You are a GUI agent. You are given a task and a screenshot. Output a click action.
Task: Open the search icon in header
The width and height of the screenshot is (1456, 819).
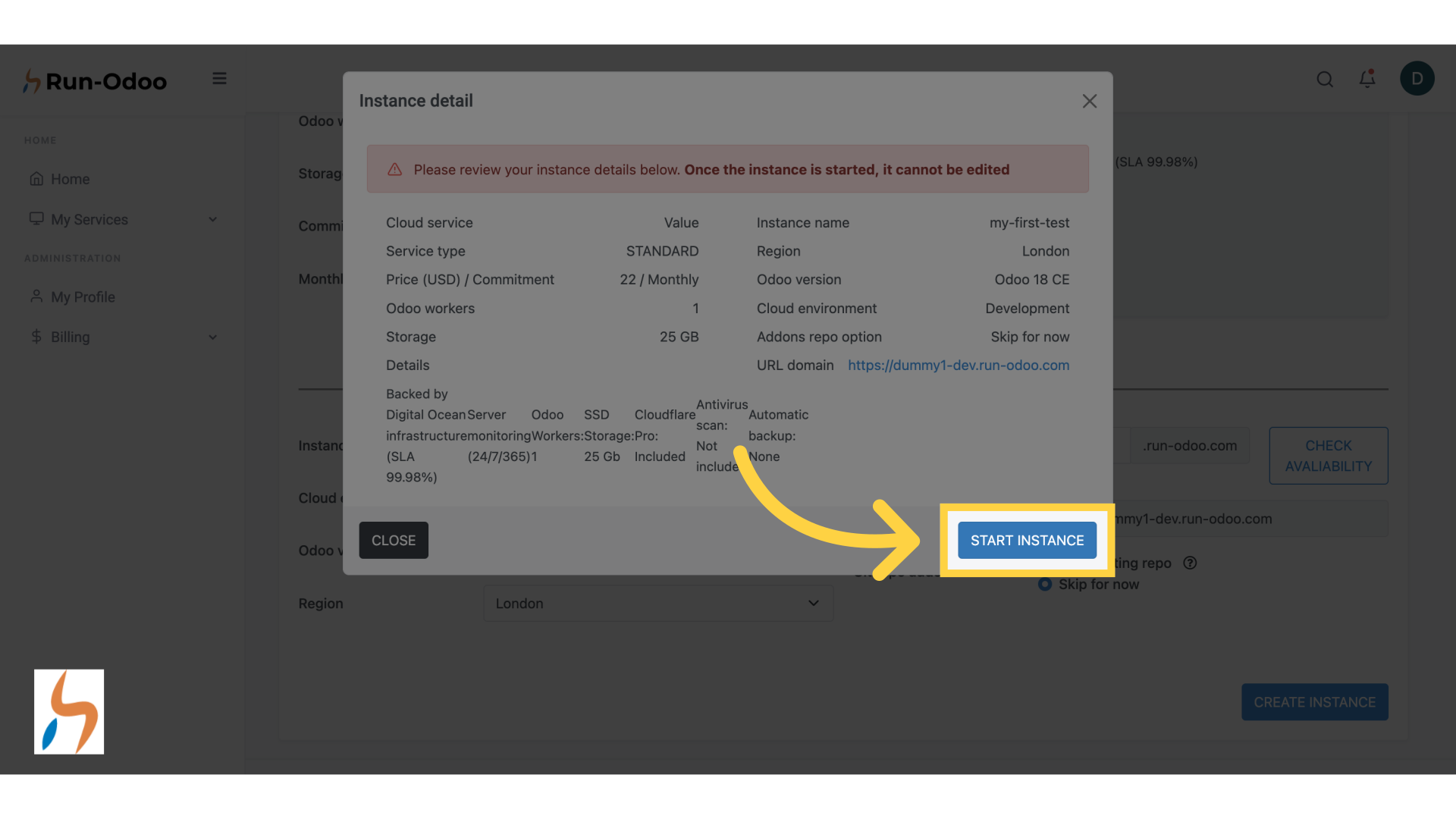coord(1325,80)
